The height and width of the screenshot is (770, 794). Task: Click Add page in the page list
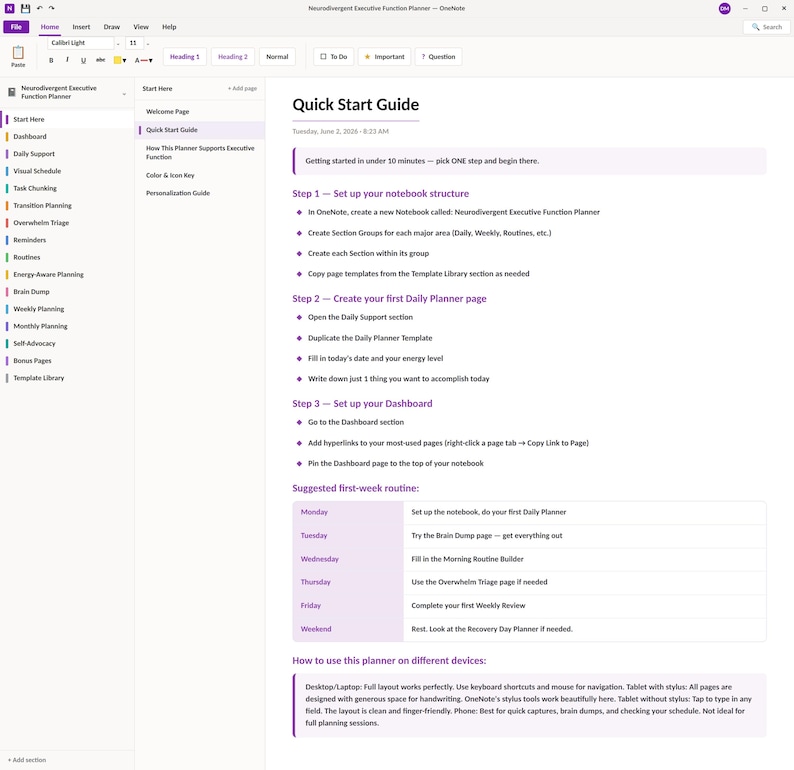pos(242,89)
